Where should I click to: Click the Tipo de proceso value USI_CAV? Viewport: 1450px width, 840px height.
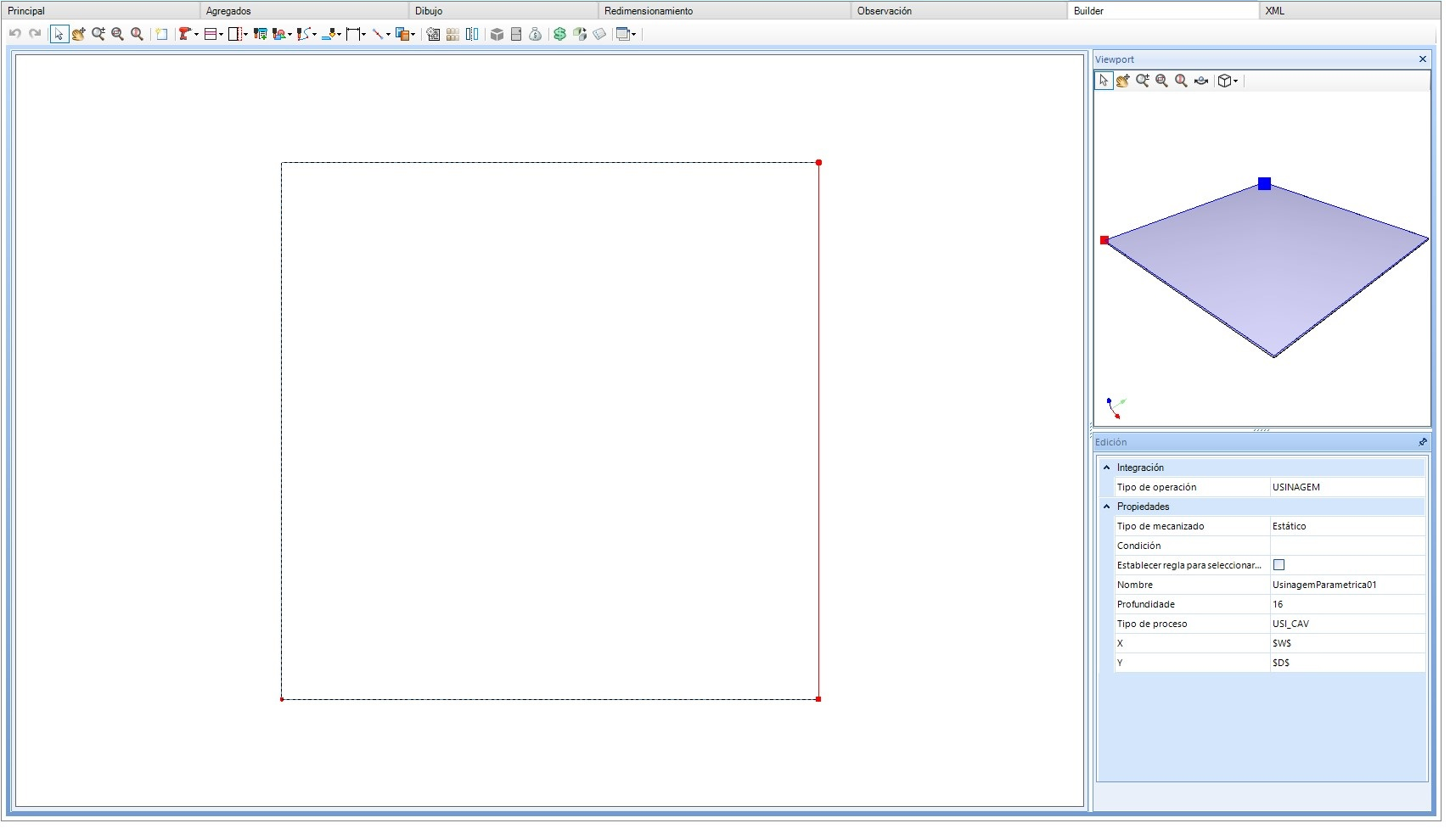point(1347,624)
